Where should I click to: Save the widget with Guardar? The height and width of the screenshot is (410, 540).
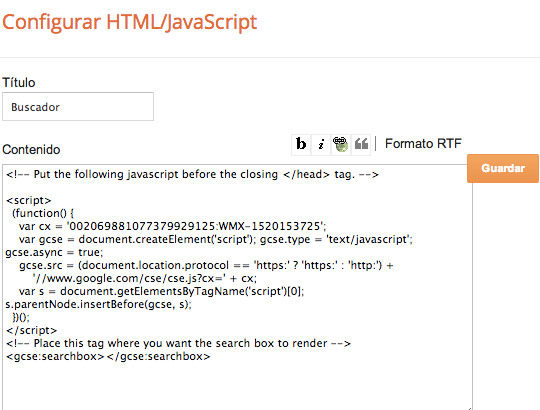(503, 168)
